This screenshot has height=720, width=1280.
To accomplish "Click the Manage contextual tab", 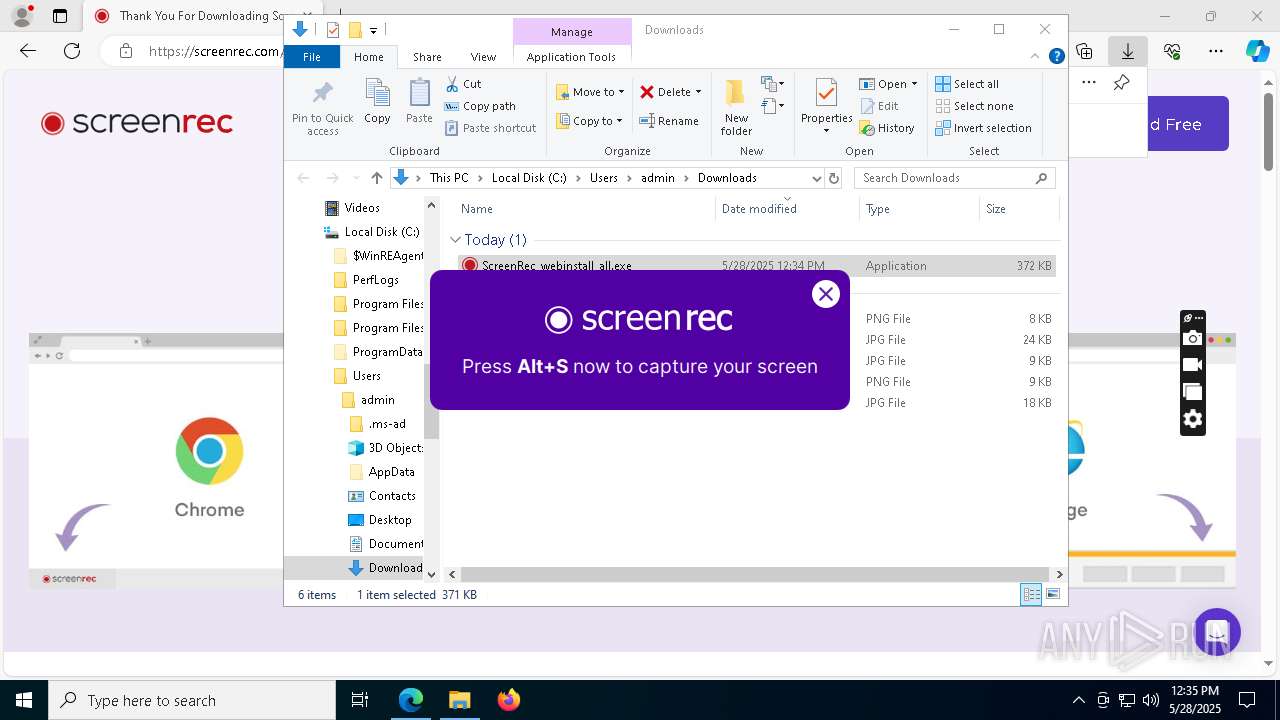I will tap(572, 32).
